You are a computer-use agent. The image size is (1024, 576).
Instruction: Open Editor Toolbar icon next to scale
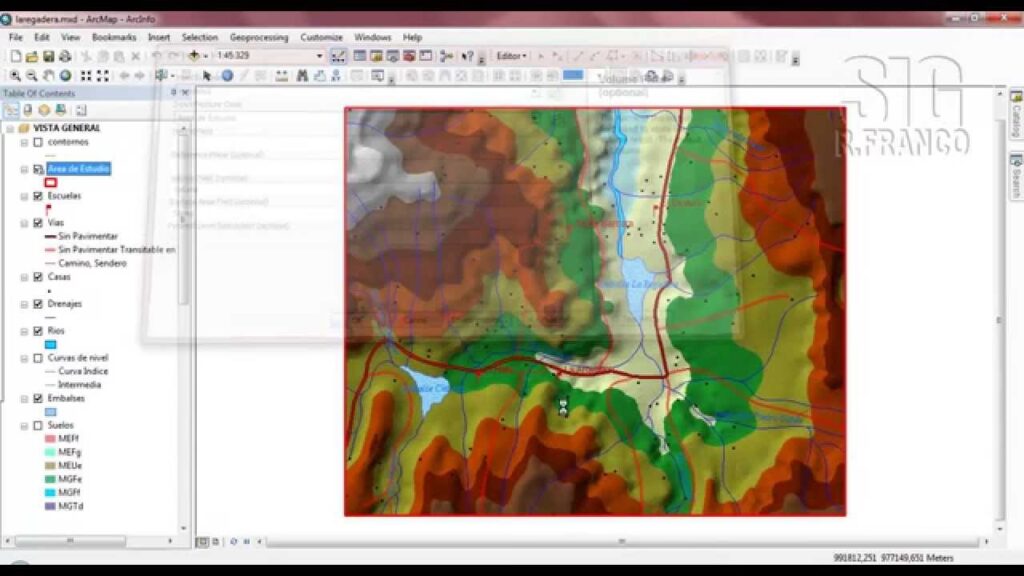pos(339,56)
